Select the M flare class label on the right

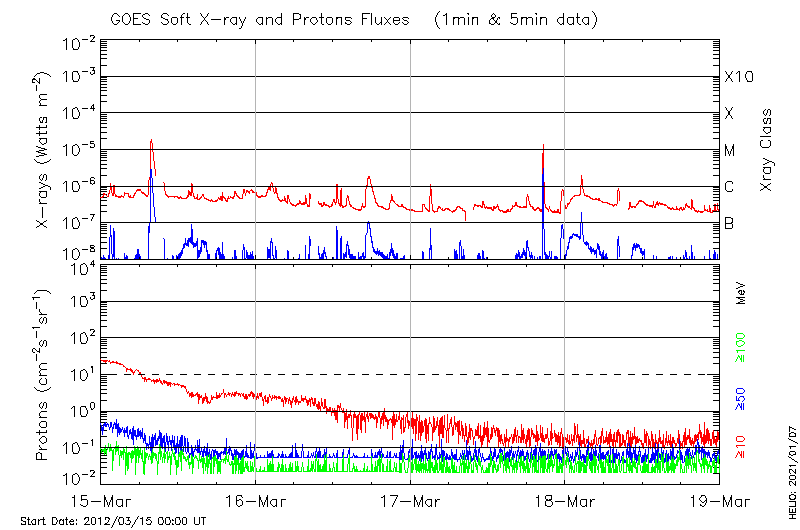point(730,151)
